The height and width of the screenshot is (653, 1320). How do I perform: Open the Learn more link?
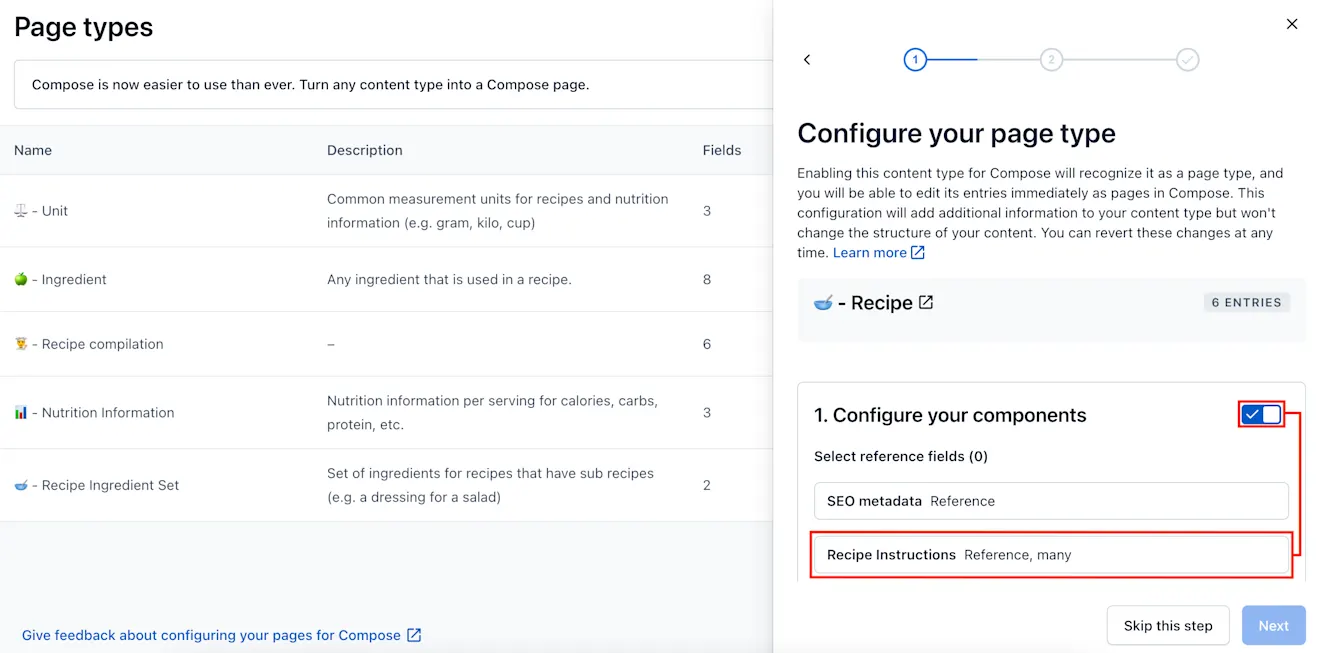tap(870, 253)
